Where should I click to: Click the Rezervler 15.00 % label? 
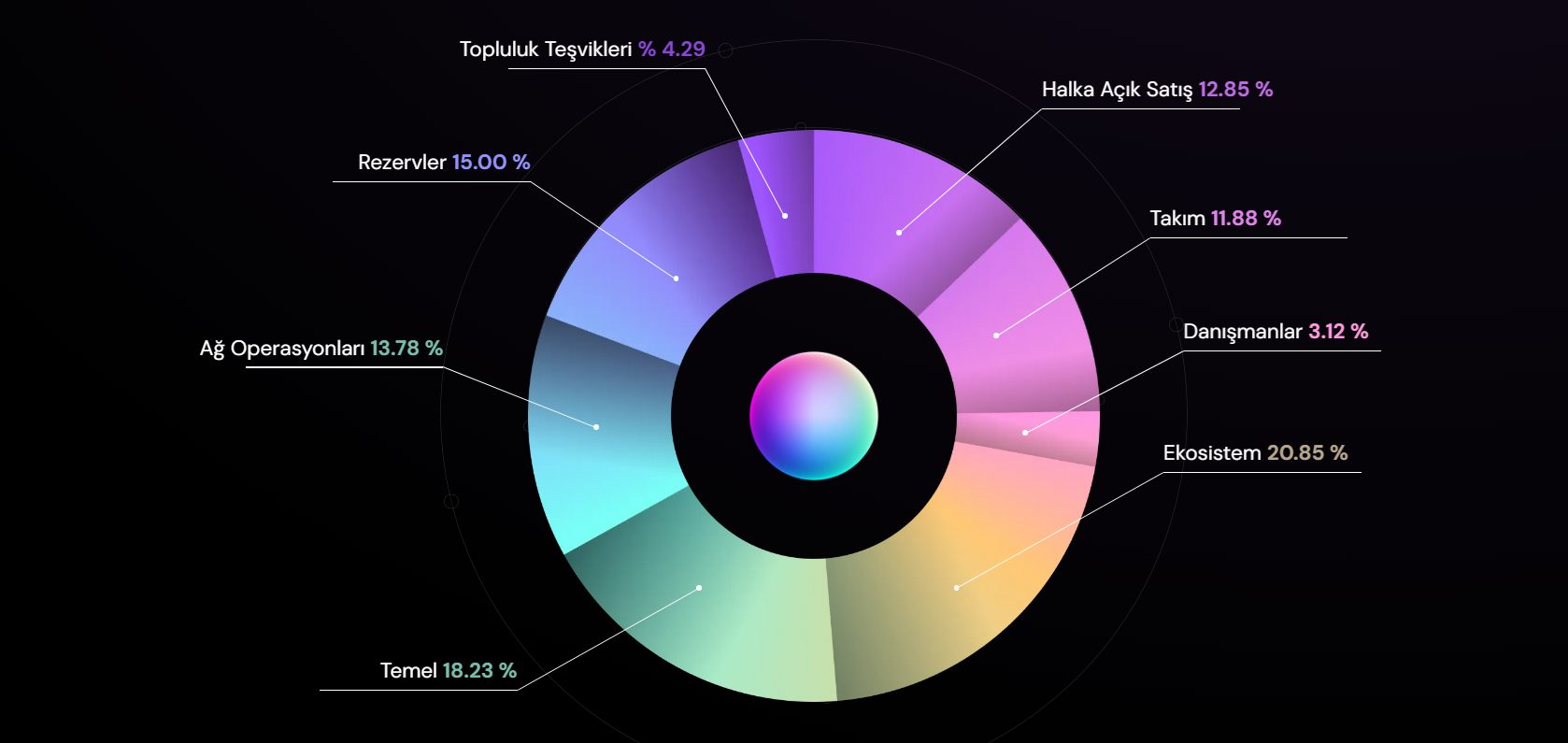click(444, 163)
